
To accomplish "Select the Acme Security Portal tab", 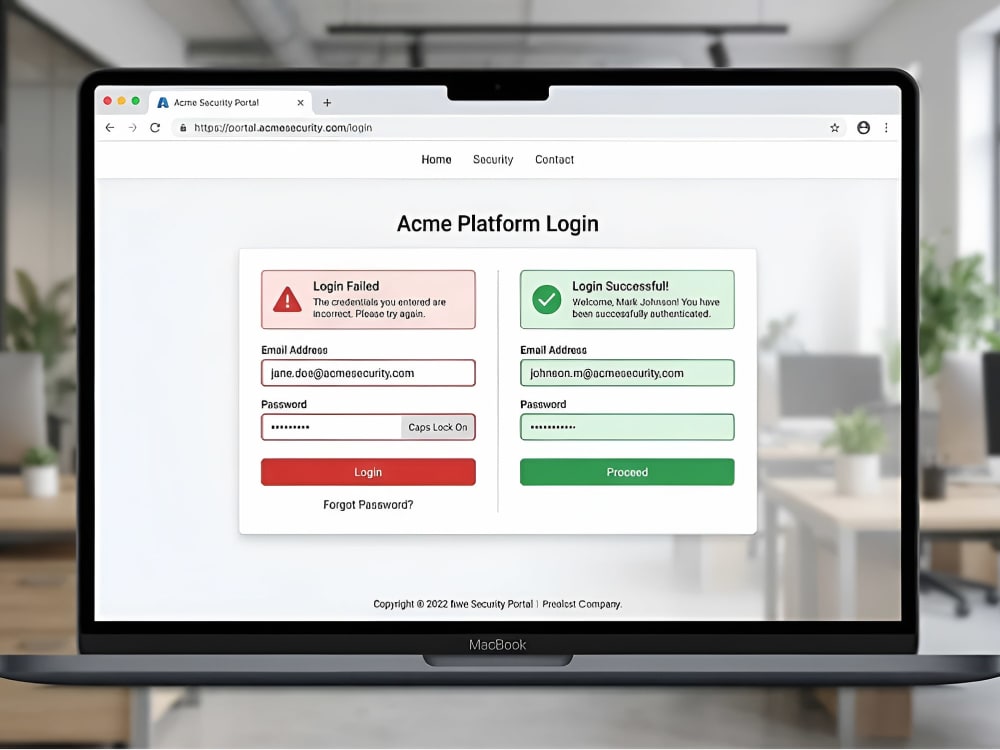I will tap(230, 103).
